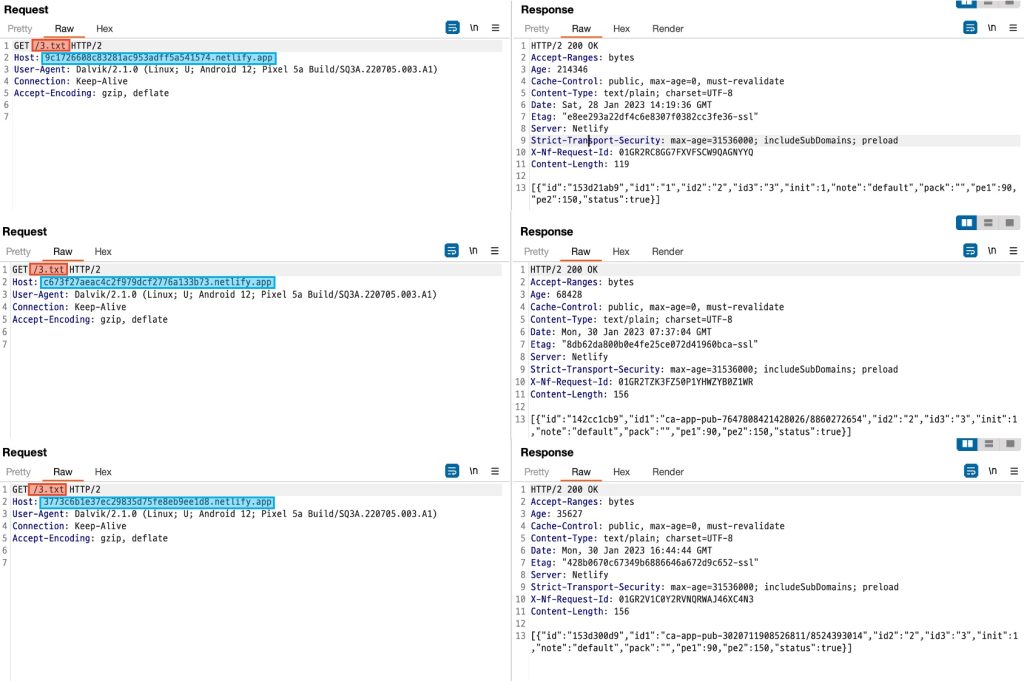The width and height of the screenshot is (1024, 681).
Task: Open hamburger menu in bottom request panel
Action: click(495, 472)
